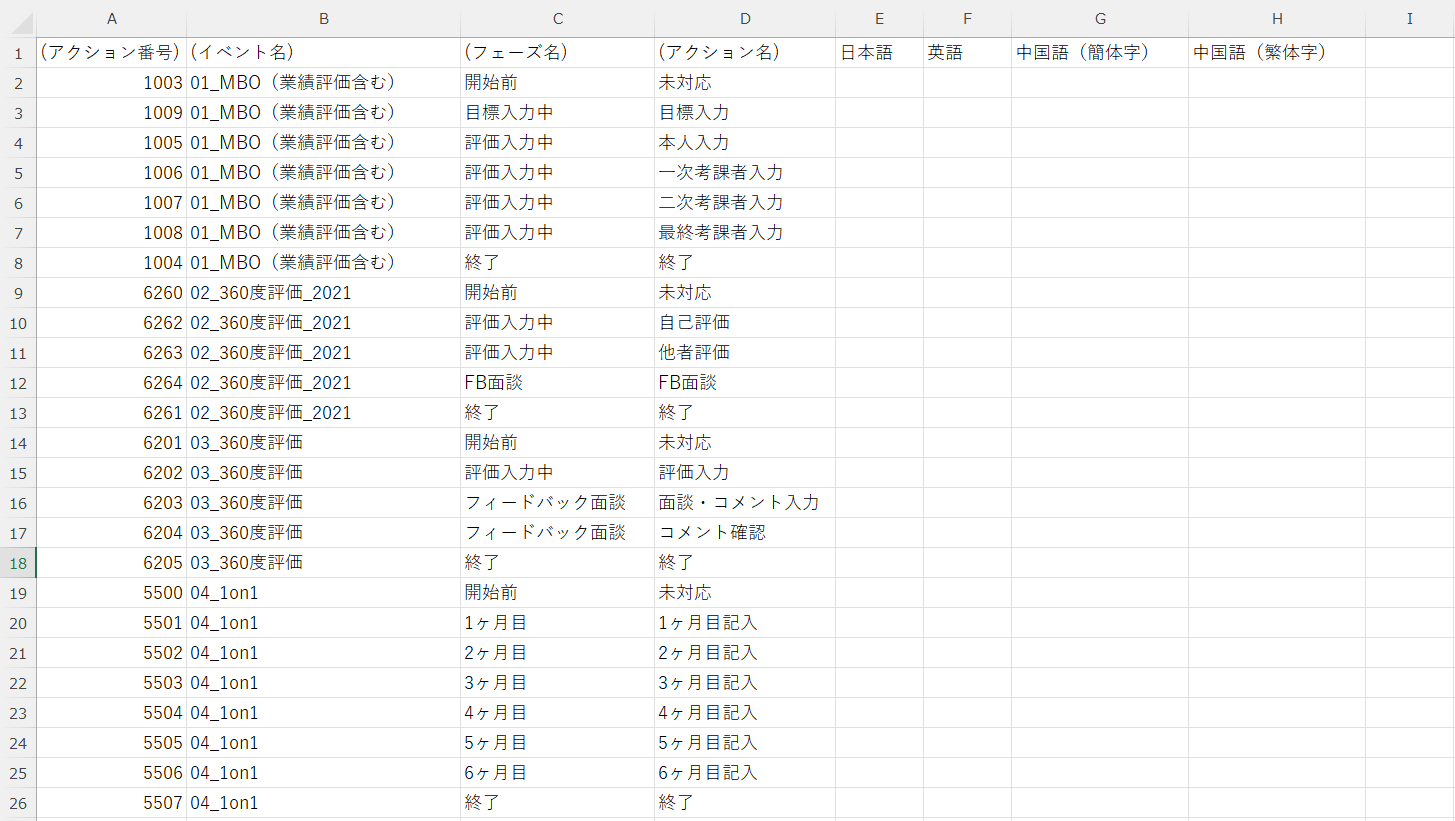Select row 1 header

click(x=18, y=52)
